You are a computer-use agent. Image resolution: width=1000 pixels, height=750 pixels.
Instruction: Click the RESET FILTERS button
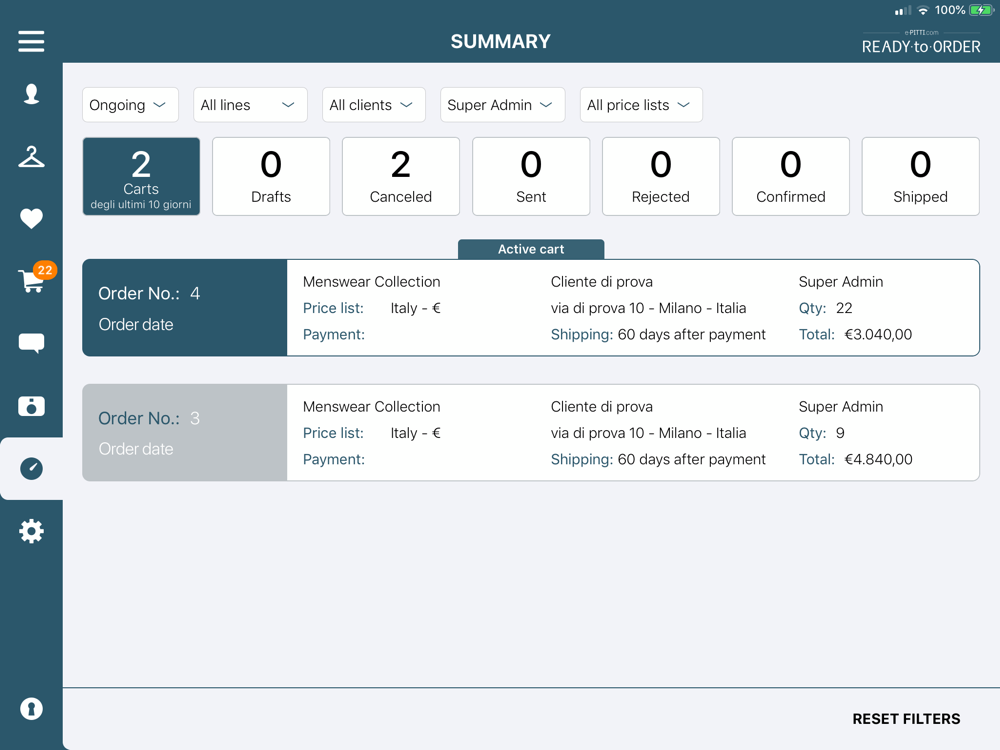coord(906,719)
